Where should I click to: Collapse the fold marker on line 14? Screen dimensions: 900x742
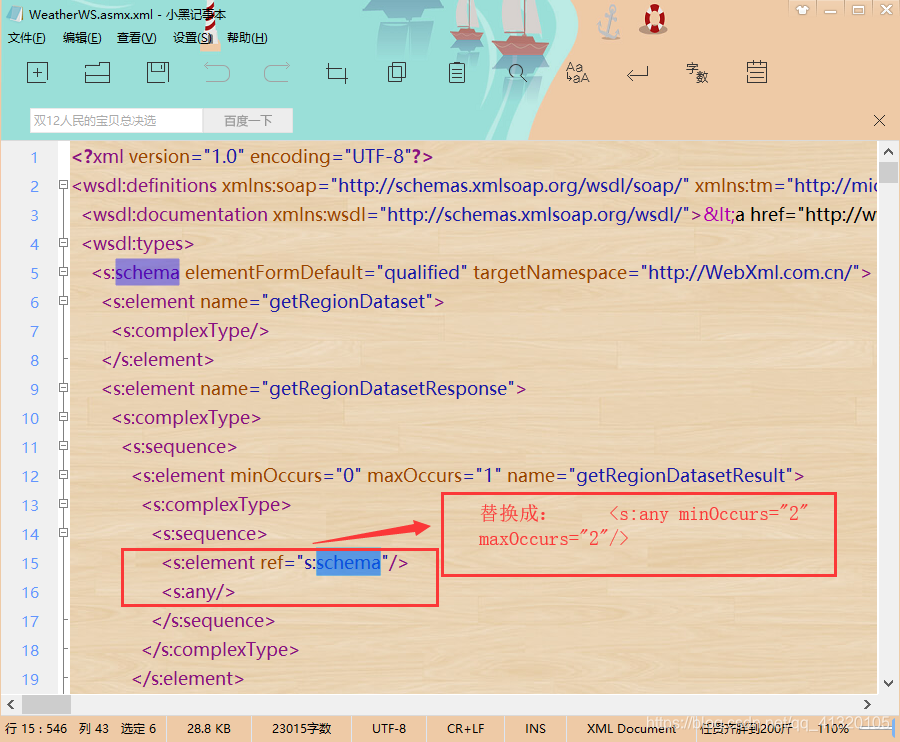[x=63, y=533]
